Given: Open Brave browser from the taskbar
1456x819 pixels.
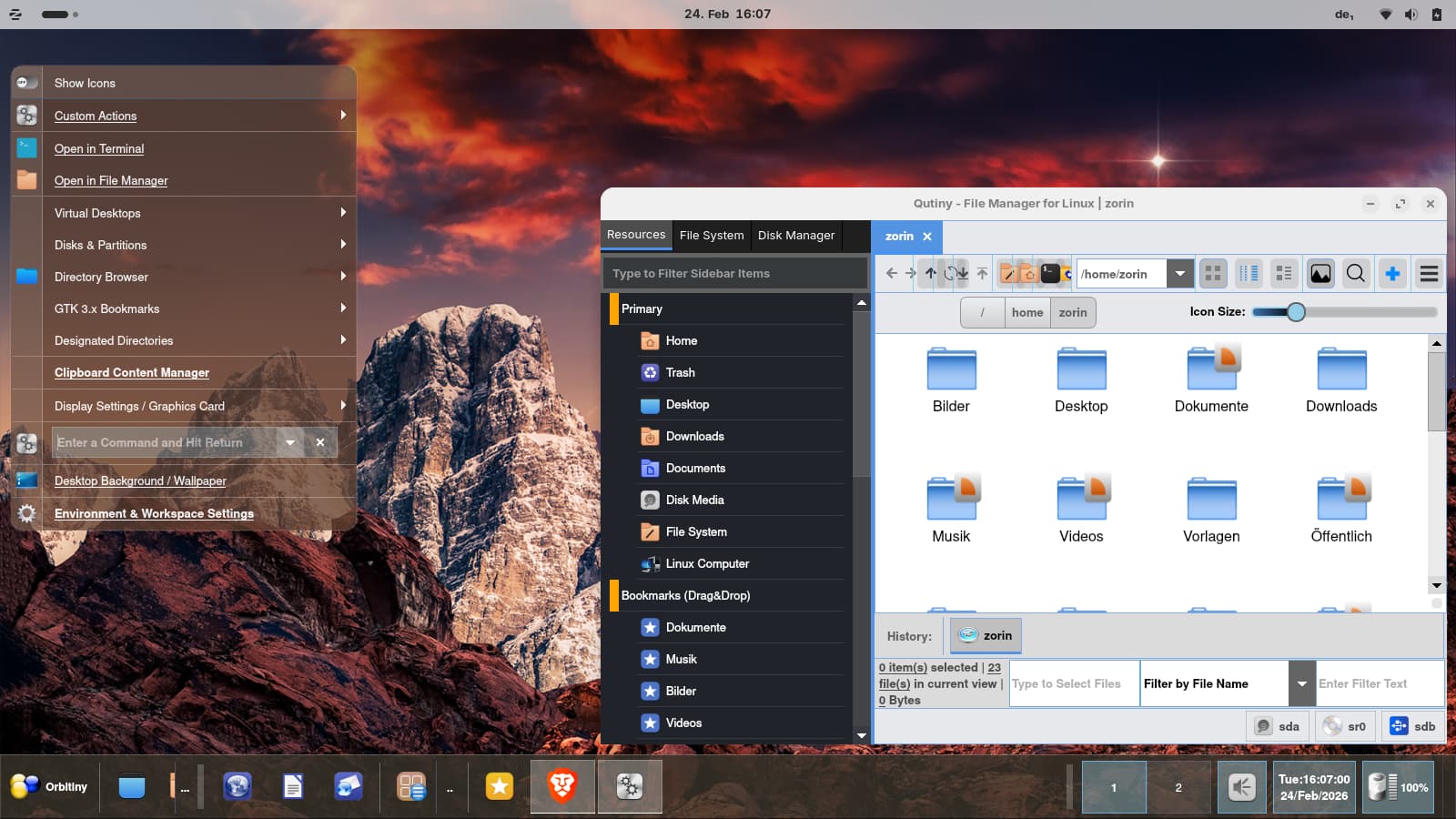Looking at the screenshot, I should tap(562, 786).
